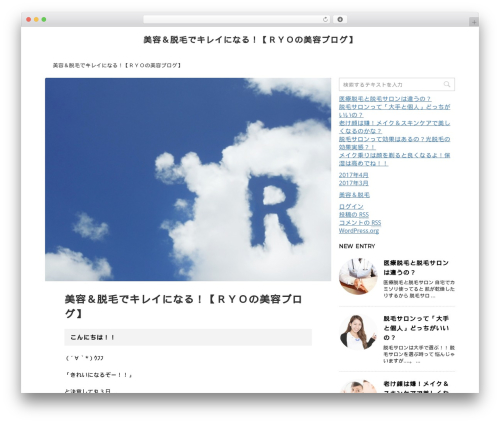Viewport: 500px width, 423px height.
Task: Click excerpt text 医療脱毛と脱毛サロン 自宅で
Action: (419, 289)
